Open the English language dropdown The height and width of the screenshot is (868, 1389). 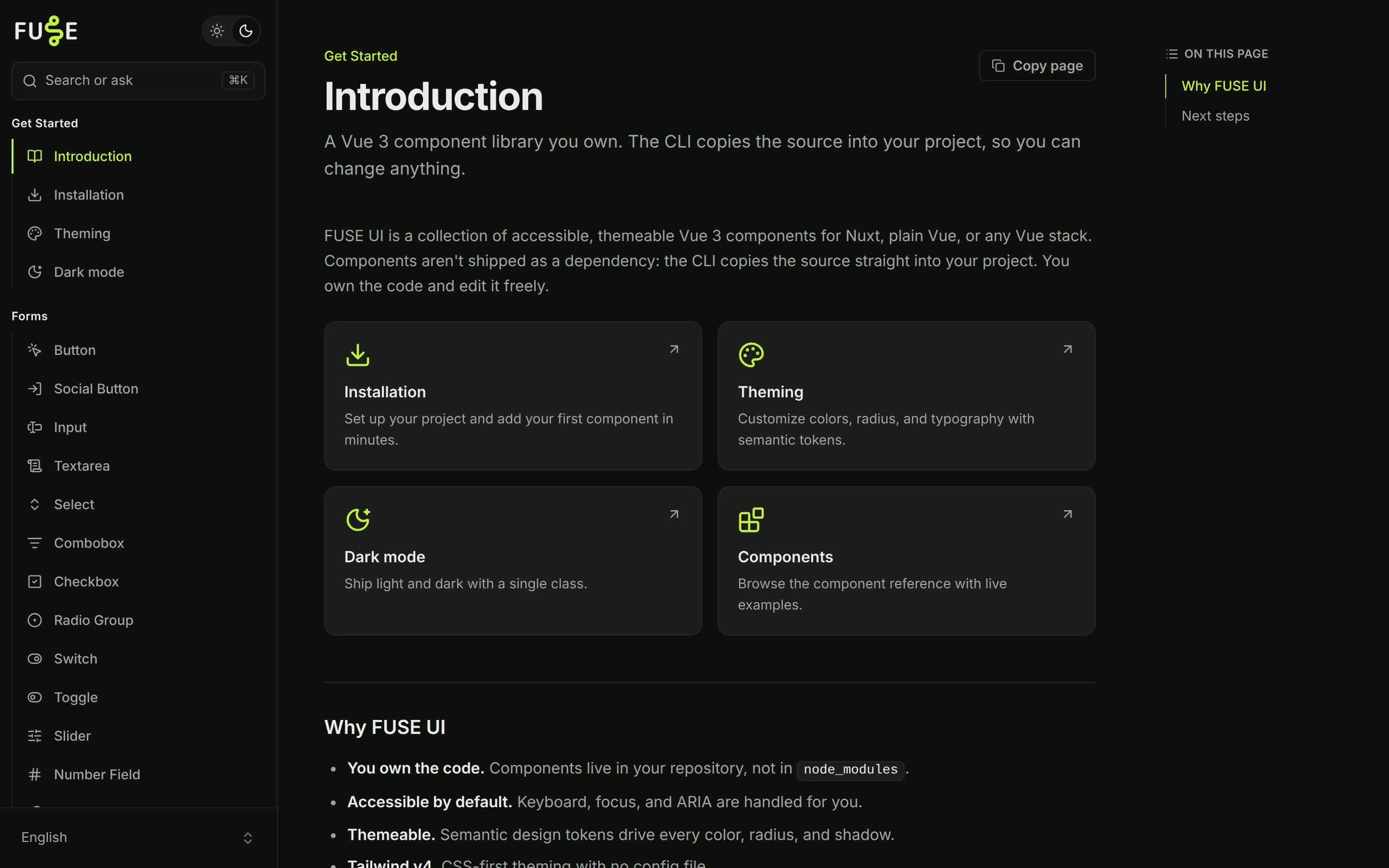point(138,838)
